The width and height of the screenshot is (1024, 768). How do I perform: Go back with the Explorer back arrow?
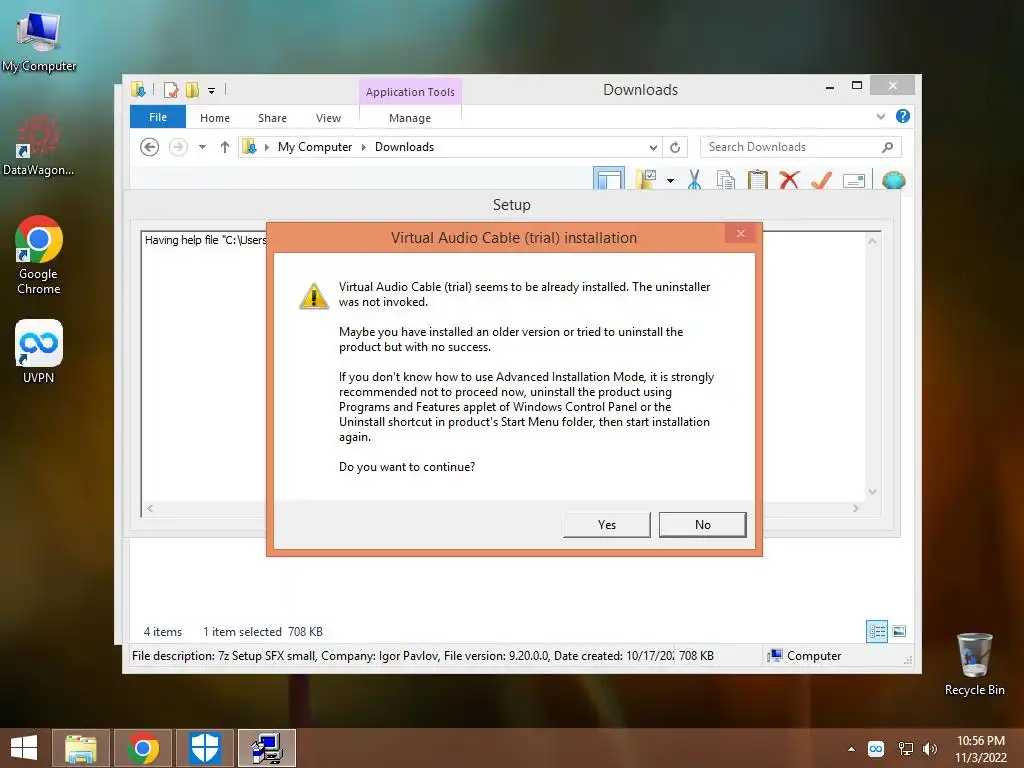tap(150, 147)
